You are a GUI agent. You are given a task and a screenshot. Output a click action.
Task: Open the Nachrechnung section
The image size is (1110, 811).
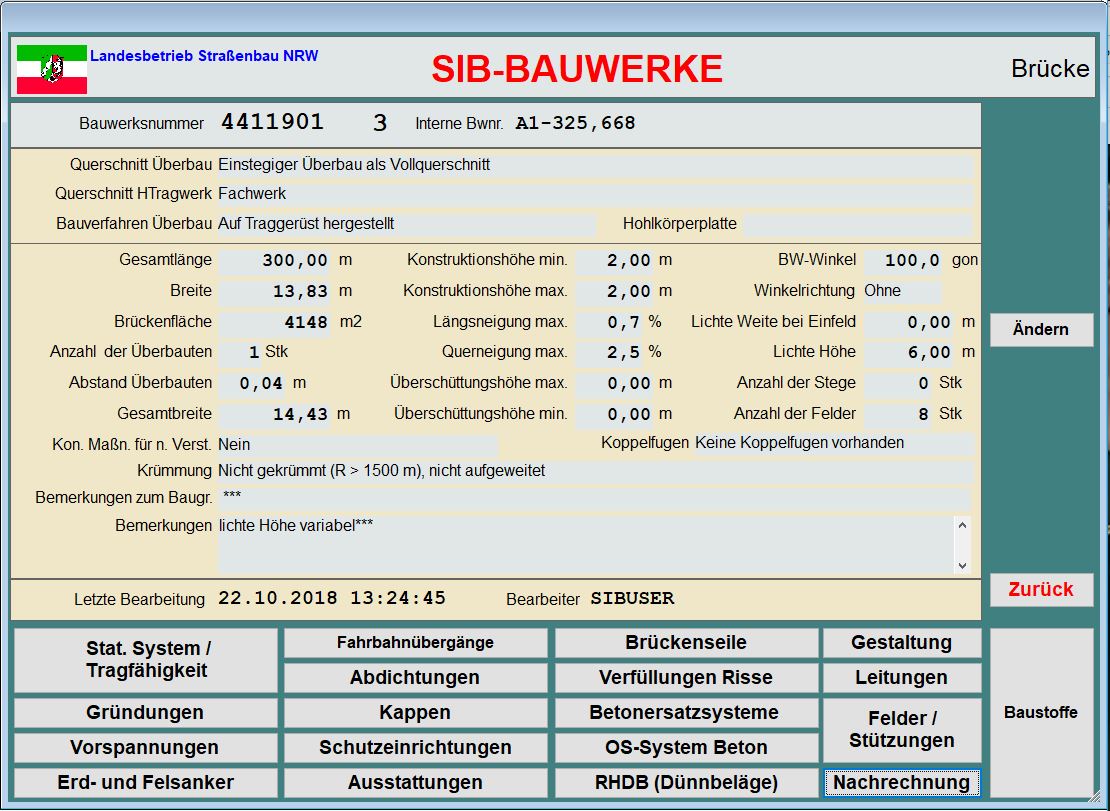902,783
